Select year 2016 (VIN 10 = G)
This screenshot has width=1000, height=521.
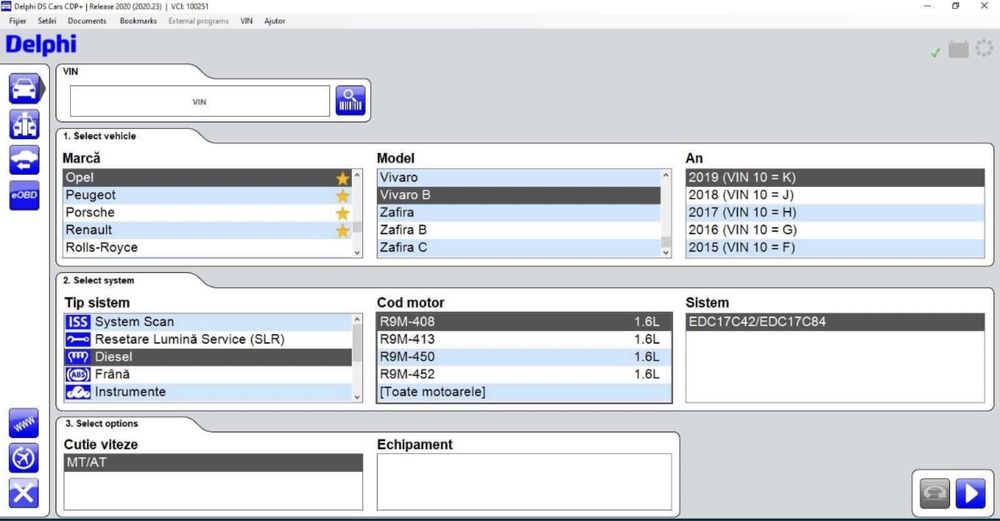click(x=835, y=230)
